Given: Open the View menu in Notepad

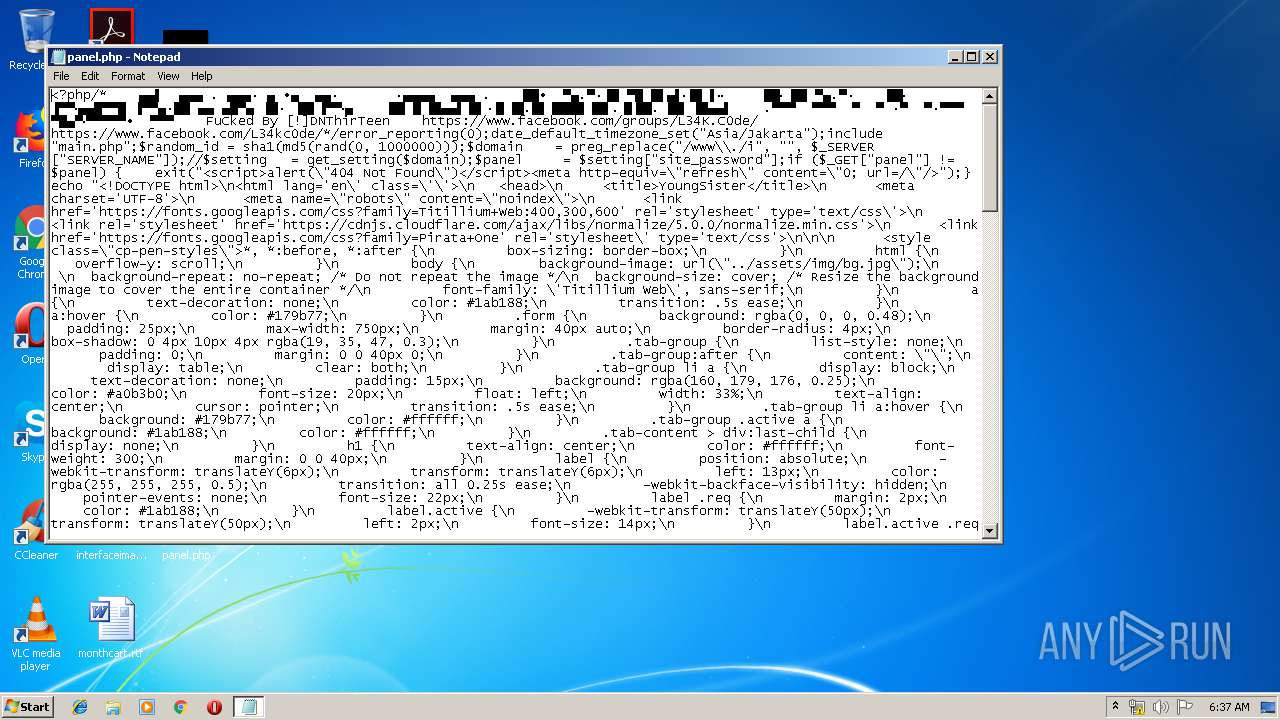Looking at the screenshot, I should [x=168, y=76].
